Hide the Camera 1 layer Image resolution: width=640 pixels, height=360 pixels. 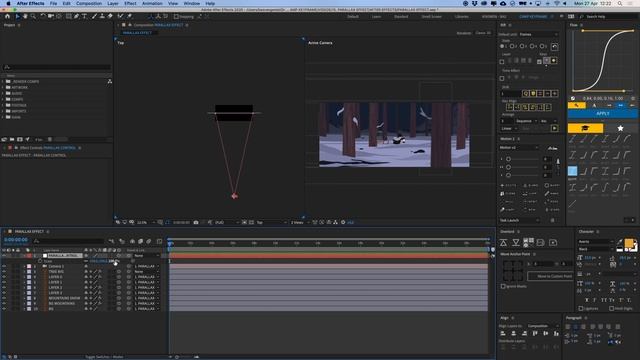(4, 266)
